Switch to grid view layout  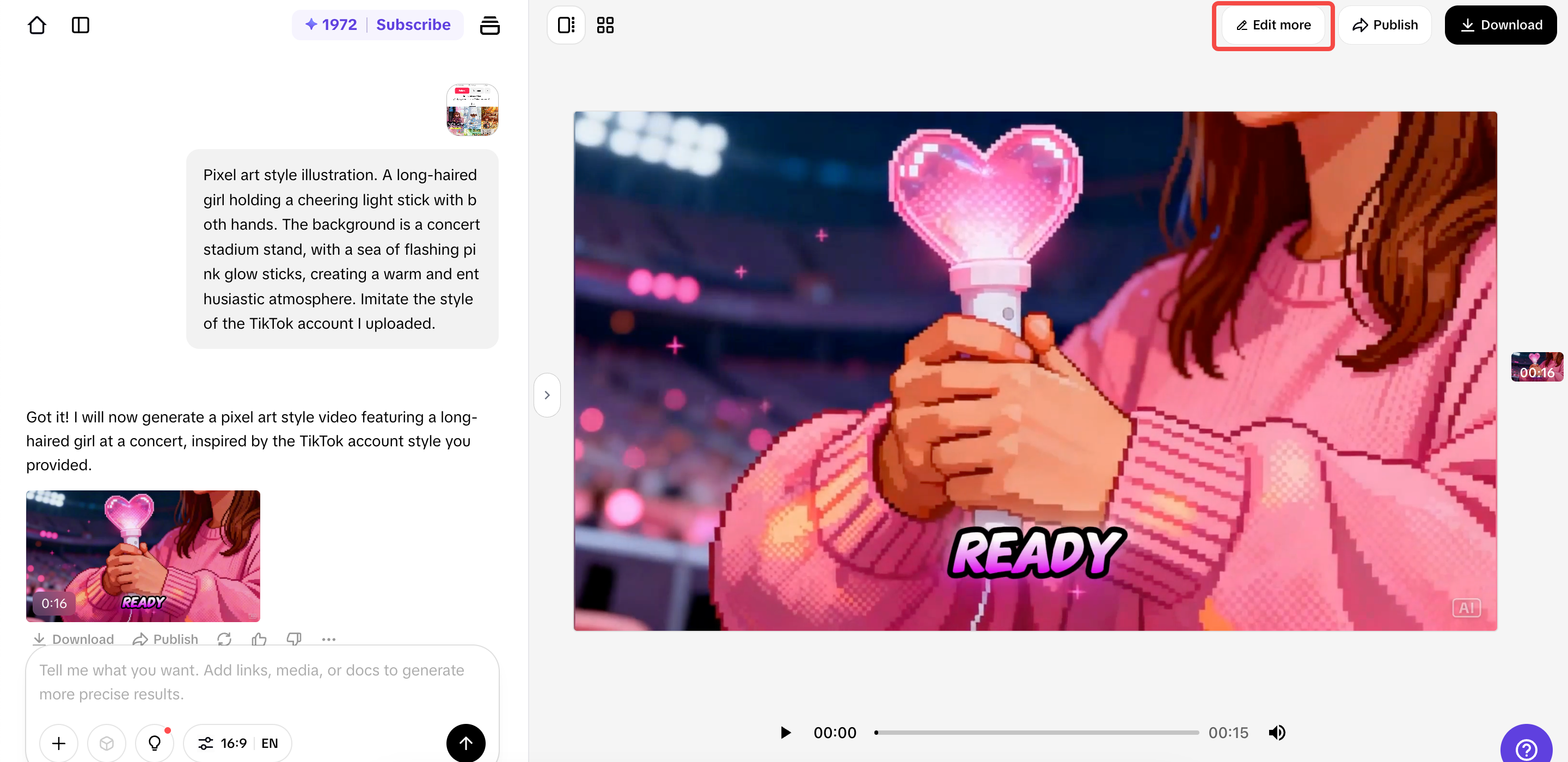pyautogui.click(x=604, y=25)
